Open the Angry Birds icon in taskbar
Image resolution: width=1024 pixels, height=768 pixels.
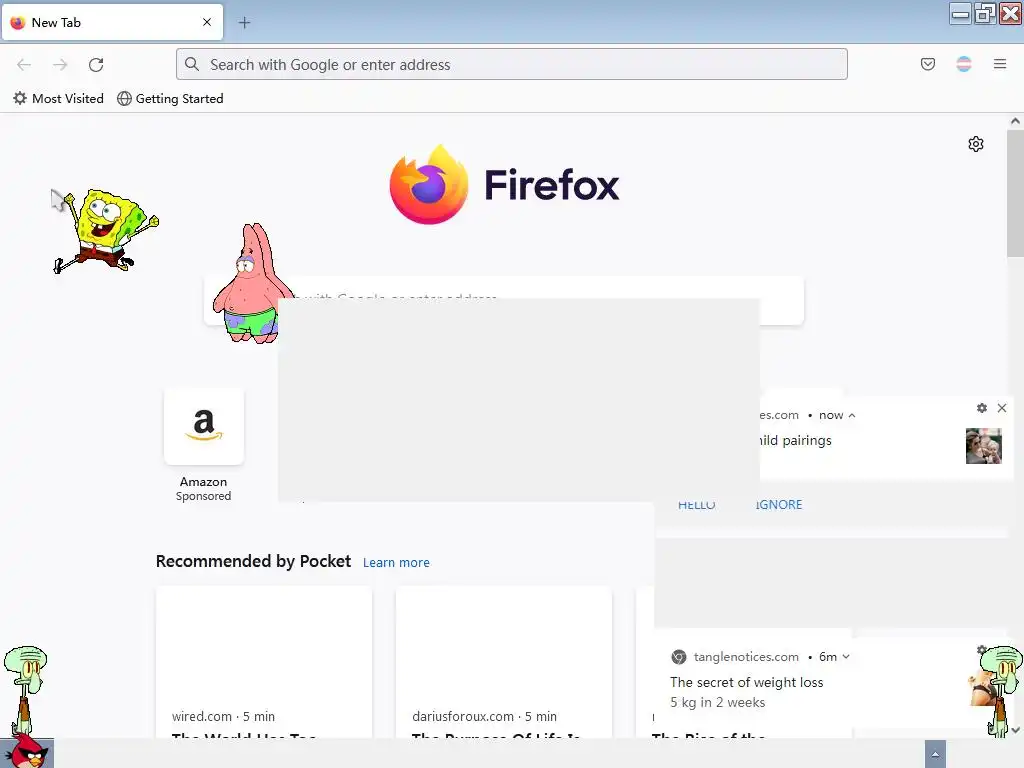click(x=26, y=752)
